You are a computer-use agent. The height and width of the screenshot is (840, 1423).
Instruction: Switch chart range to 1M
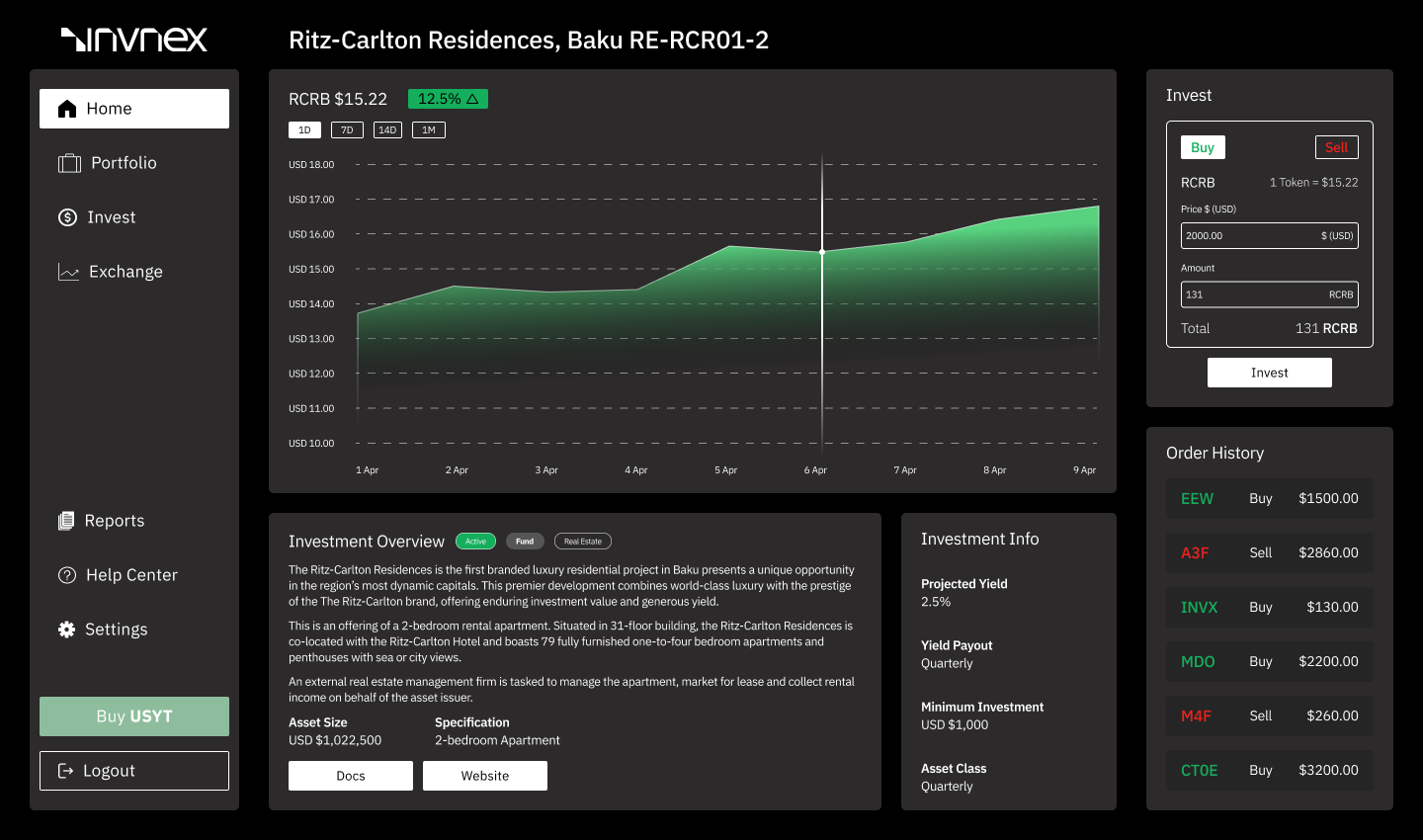429,130
